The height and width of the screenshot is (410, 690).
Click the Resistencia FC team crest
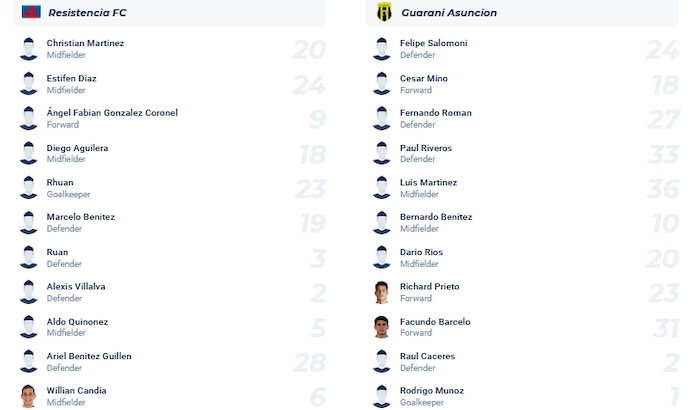tap(30, 12)
